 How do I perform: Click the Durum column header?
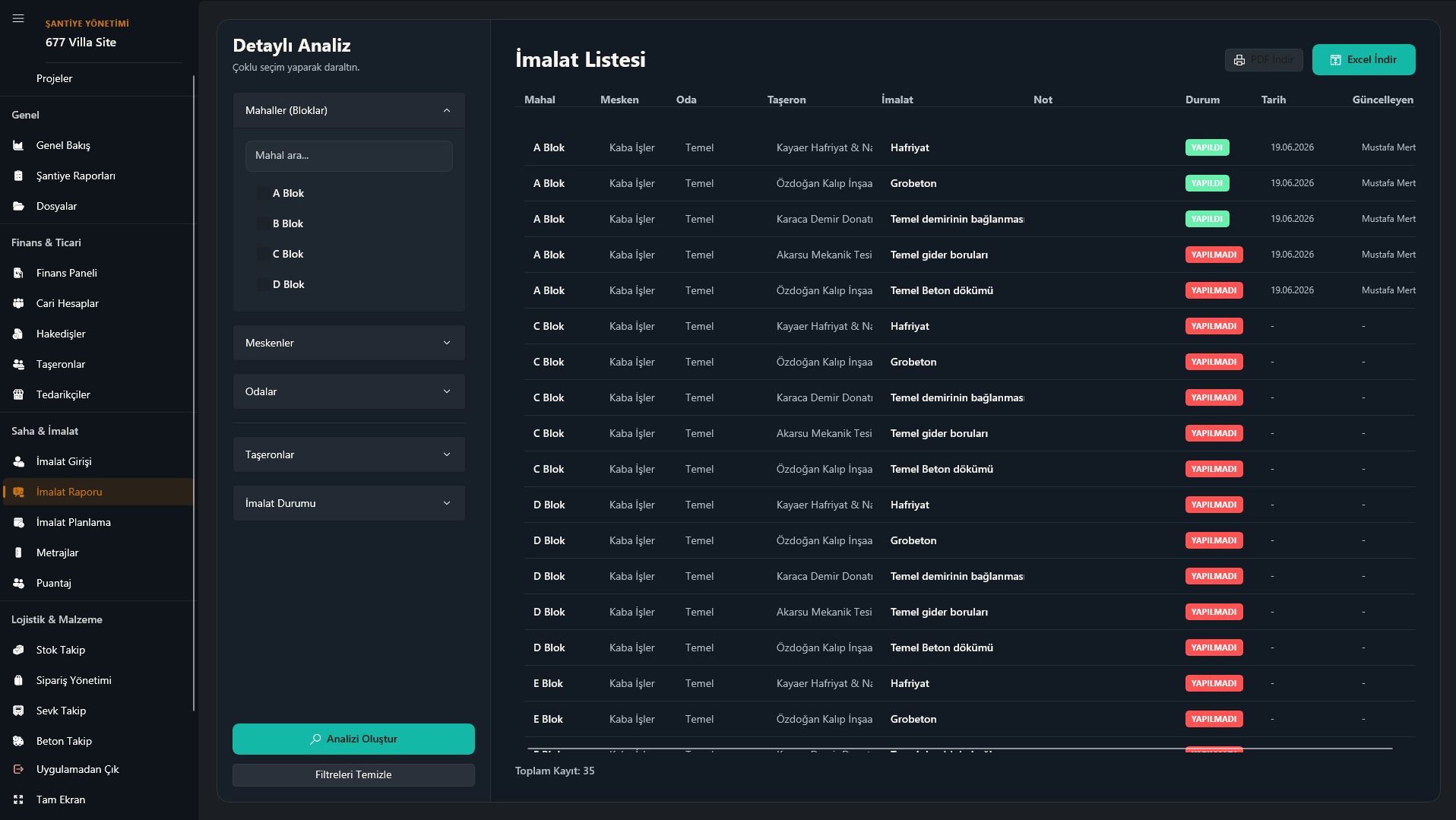point(1202,100)
